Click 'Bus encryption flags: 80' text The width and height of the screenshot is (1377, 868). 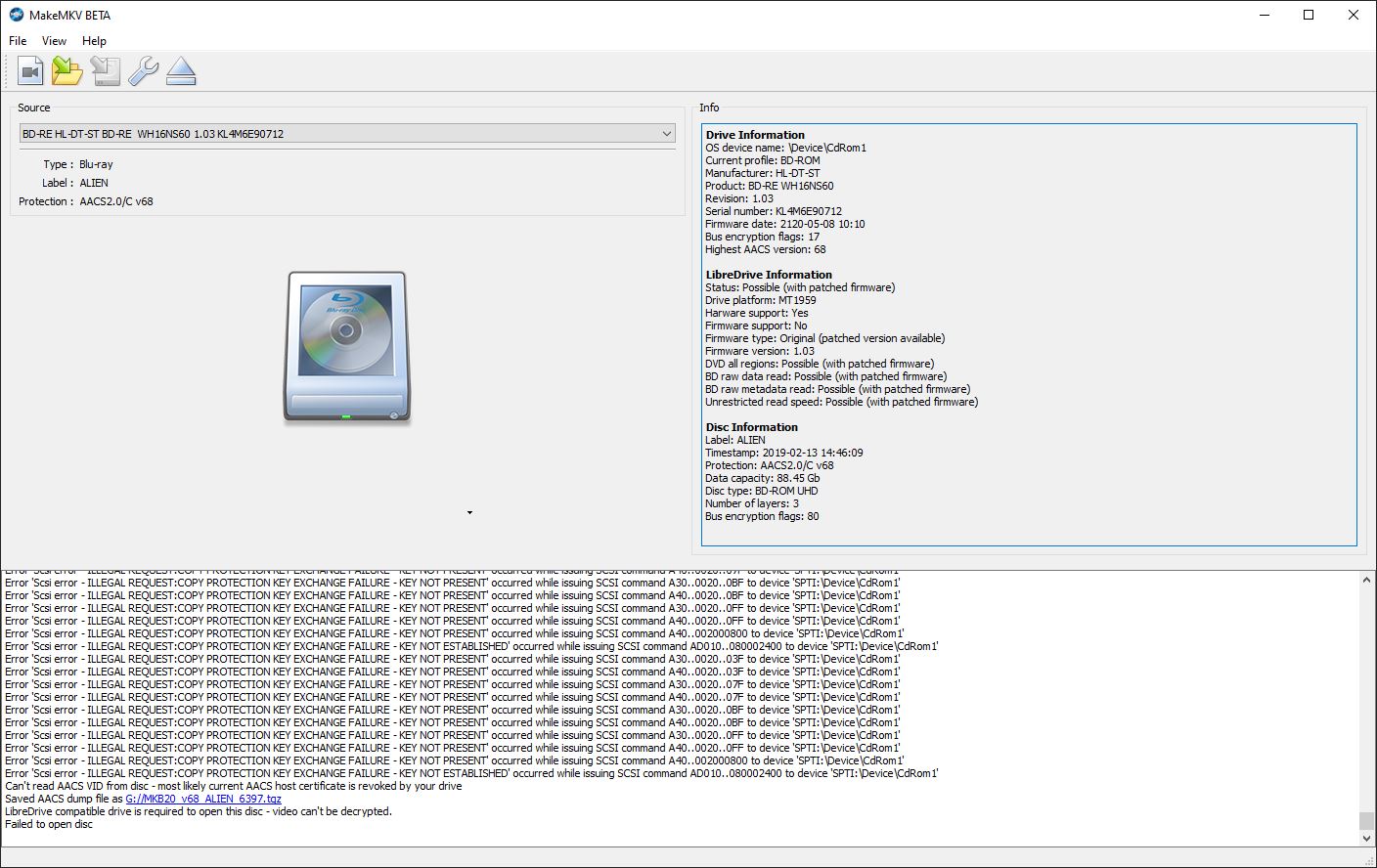point(763,516)
